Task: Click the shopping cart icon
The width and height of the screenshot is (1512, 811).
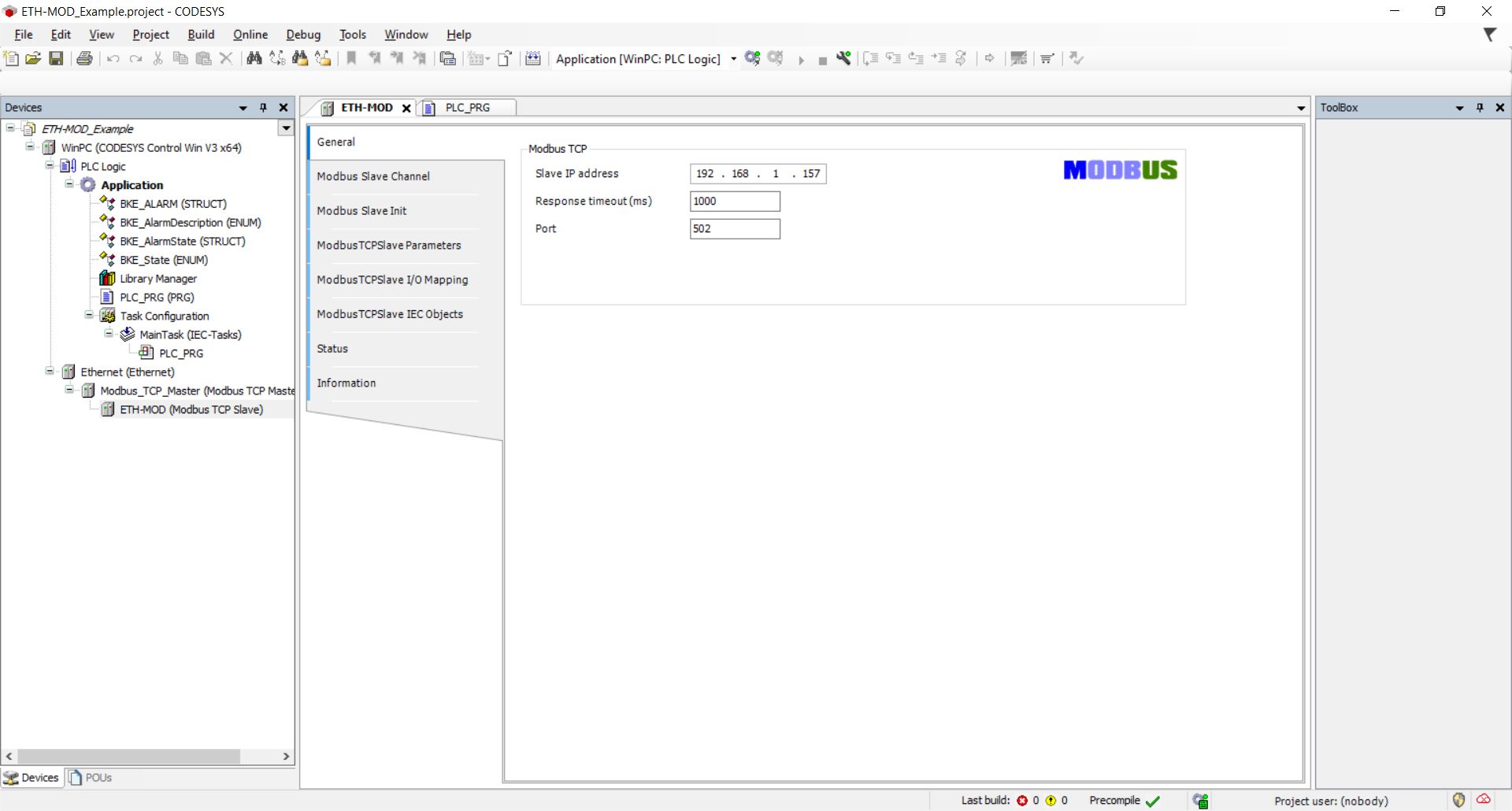Action: 1047,58
